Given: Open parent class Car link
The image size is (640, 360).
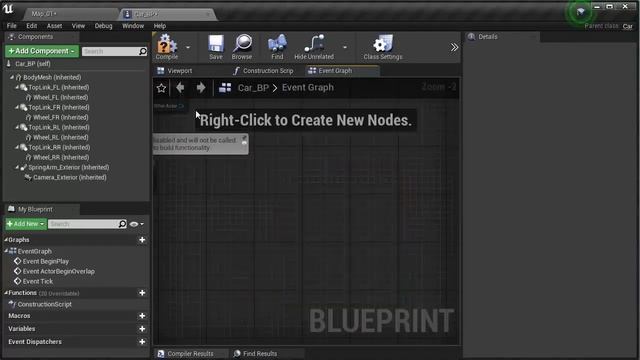Looking at the screenshot, I should [627, 26].
